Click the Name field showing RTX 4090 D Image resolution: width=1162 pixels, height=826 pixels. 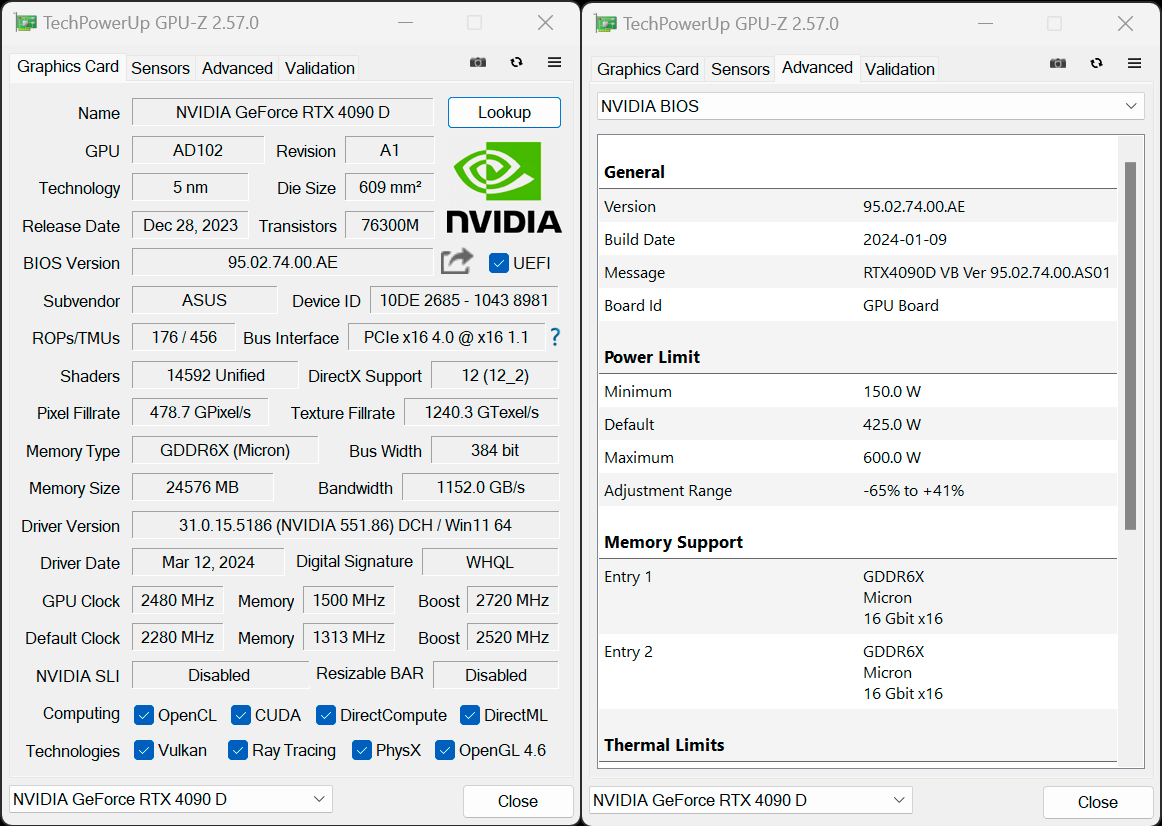point(282,113)
